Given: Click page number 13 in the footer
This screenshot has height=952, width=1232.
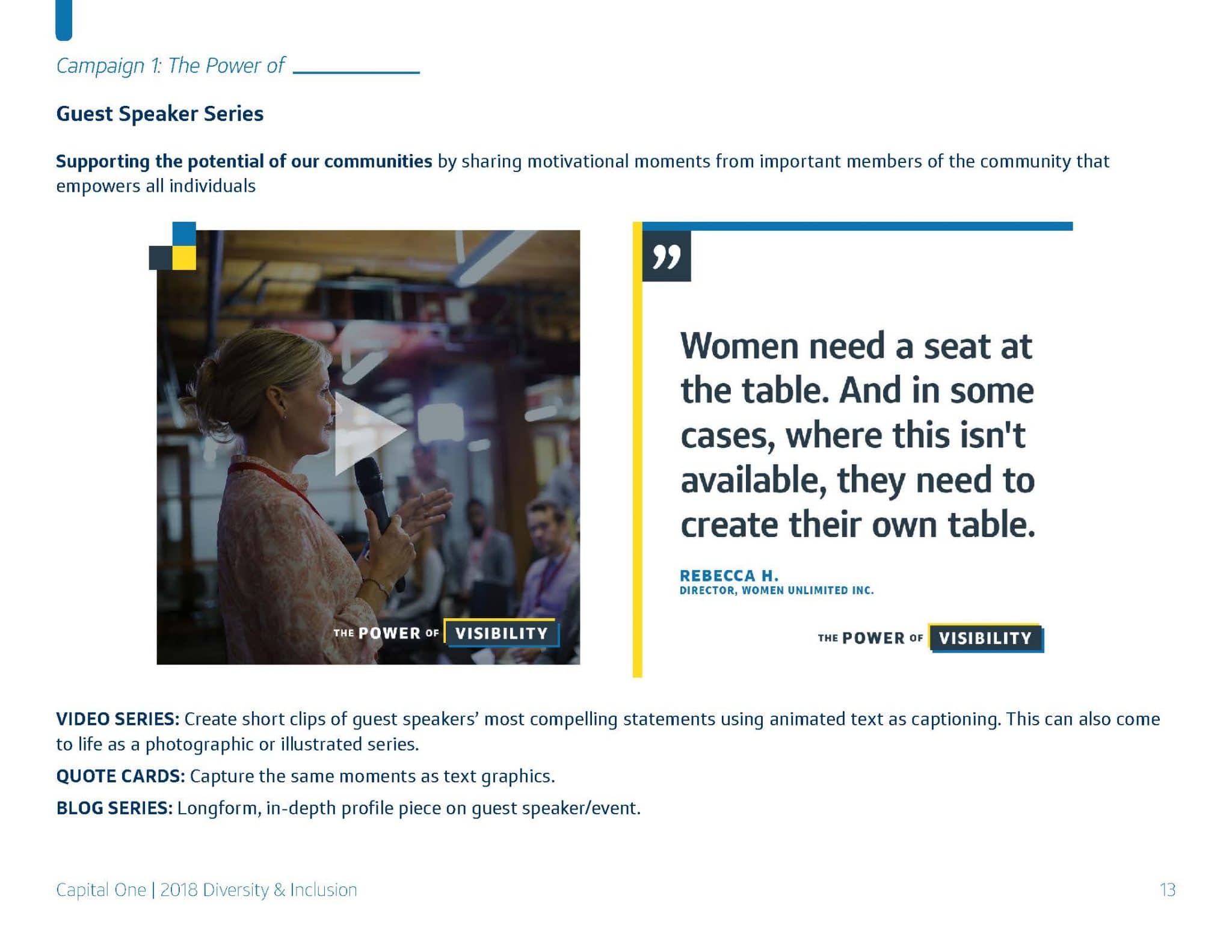Looking at the screenshot, I should [1168, 890].
